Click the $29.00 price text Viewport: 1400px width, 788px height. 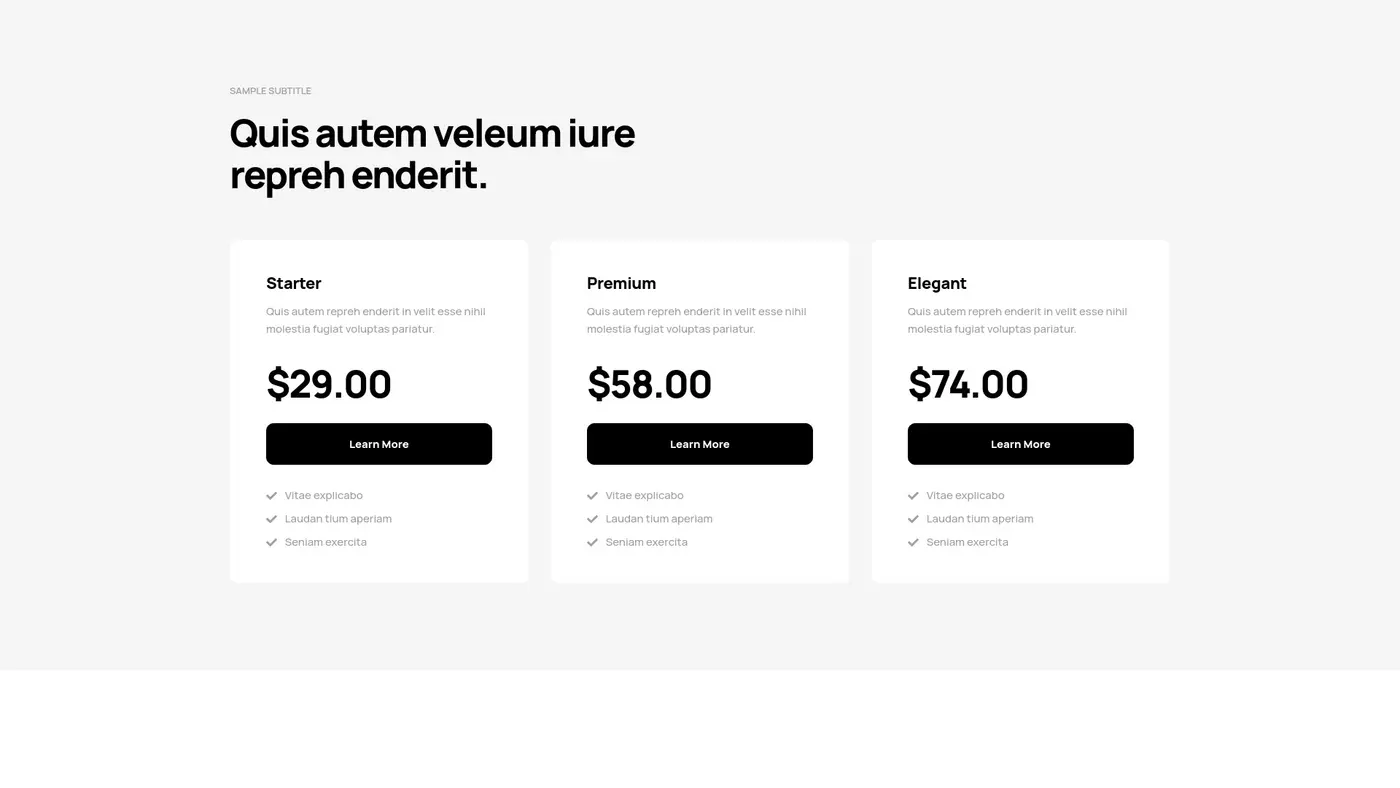coord(328,384)
